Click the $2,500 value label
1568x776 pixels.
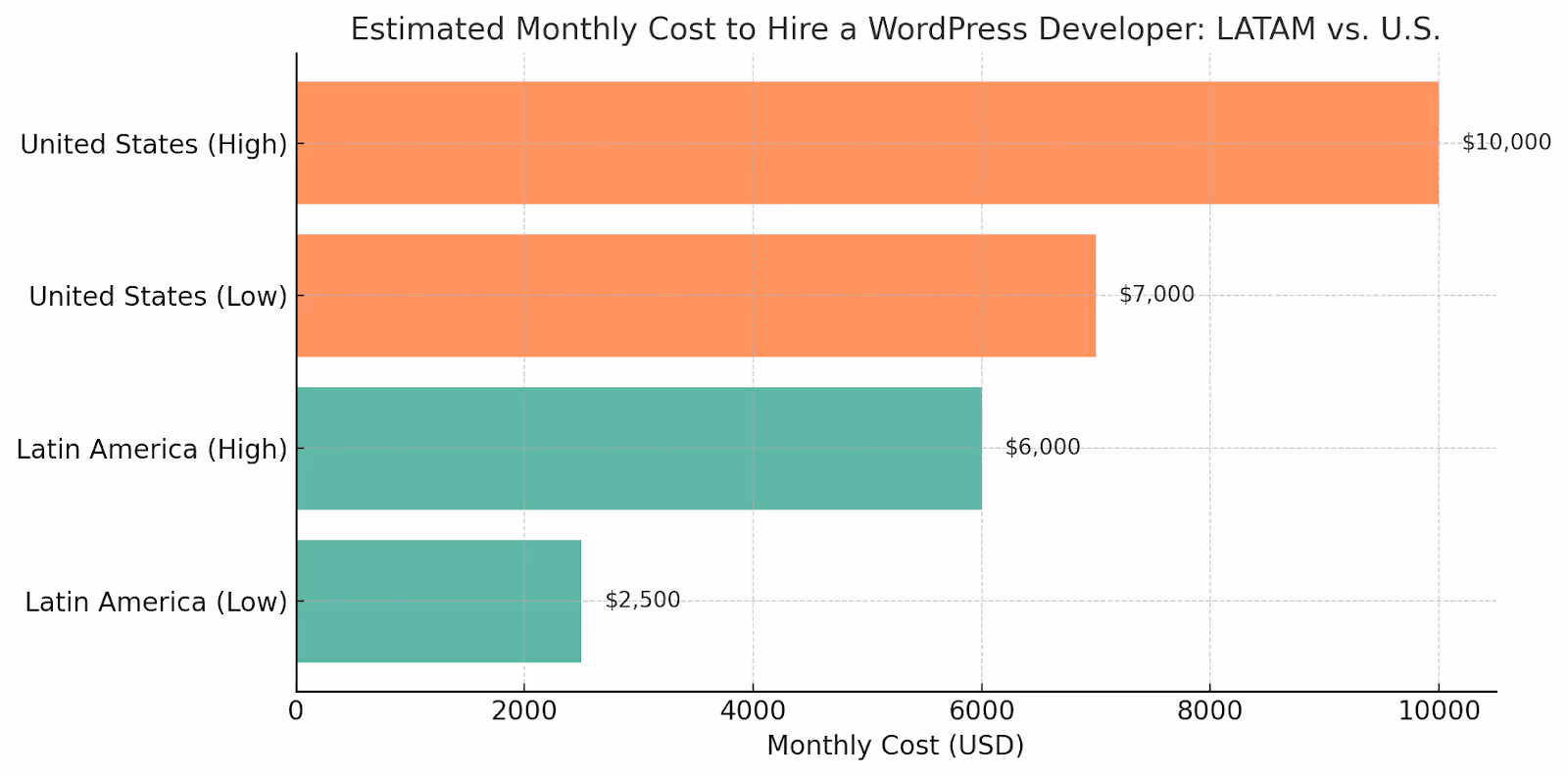[642, 600]
